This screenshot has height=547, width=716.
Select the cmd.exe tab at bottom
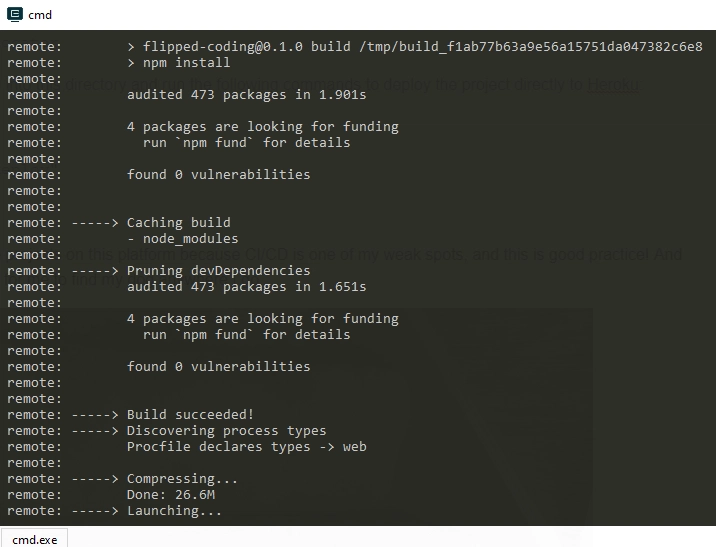tap(34, 539)
